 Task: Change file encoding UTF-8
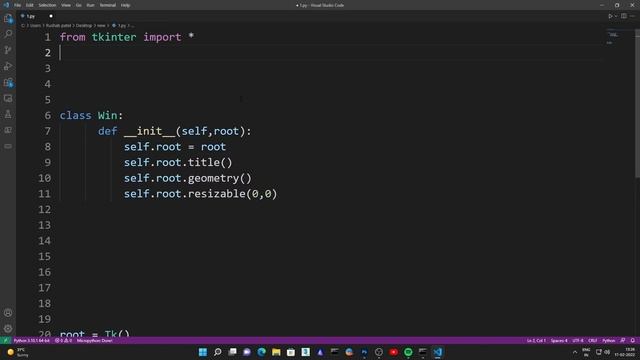(578, 340)
